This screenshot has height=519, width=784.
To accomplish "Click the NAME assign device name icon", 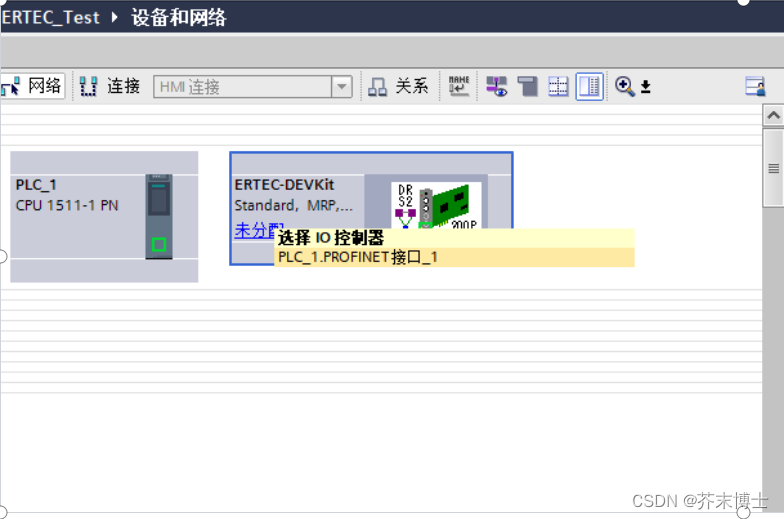I will pyautogui.click(x=458, y=86).
